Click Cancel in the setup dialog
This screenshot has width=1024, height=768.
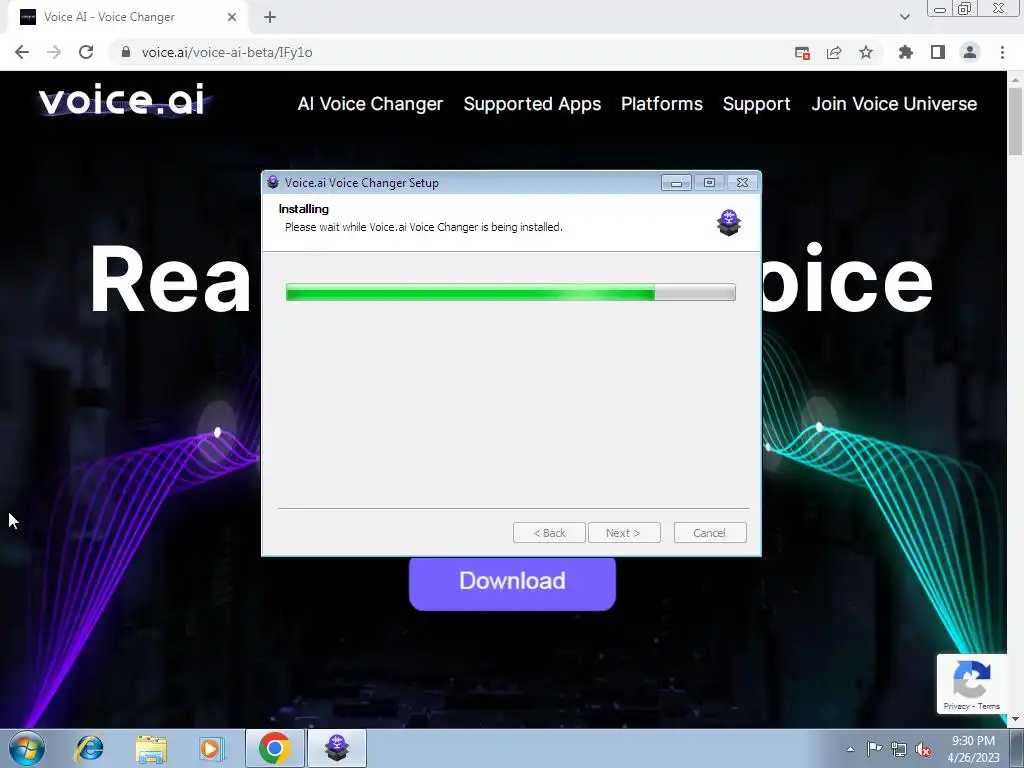click(x=710, y=533)
